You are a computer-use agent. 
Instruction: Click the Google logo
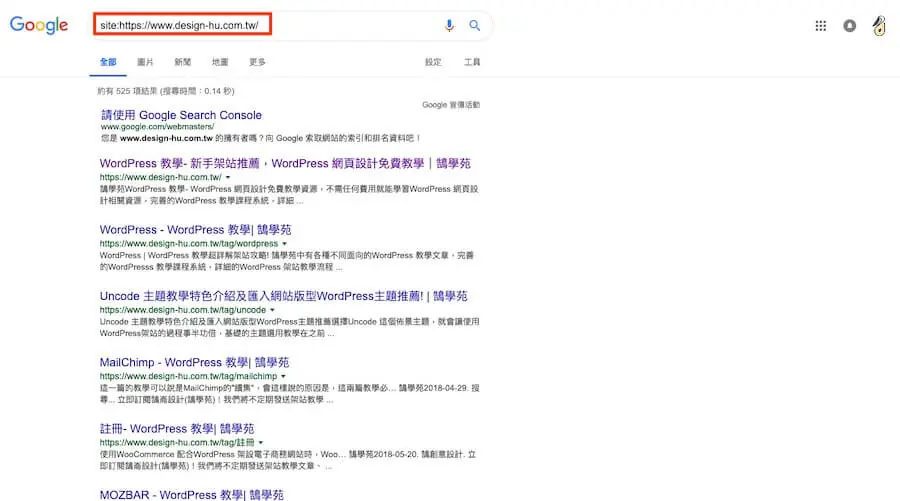click(x=38, y=25)
